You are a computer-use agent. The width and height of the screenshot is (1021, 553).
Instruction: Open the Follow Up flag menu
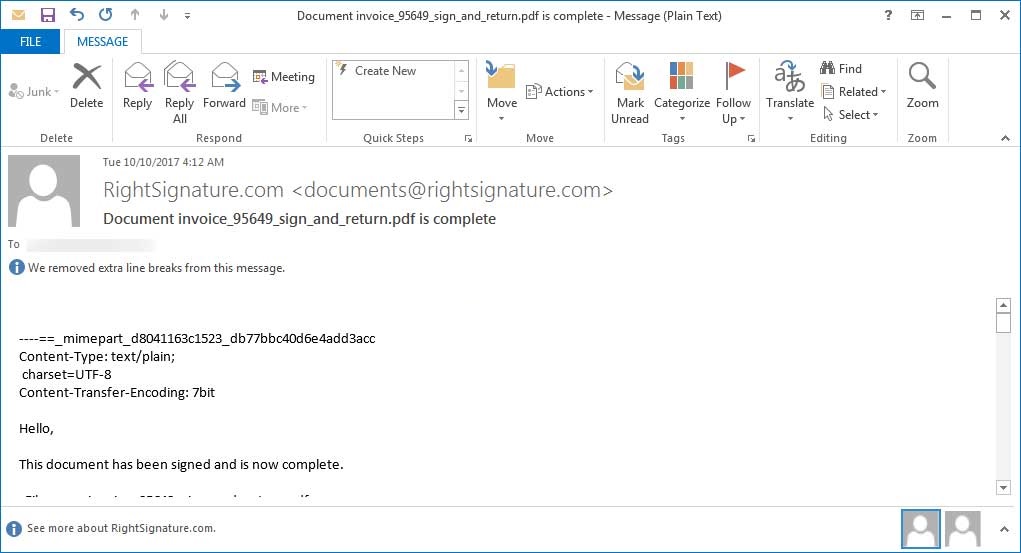pyautogui.click(x=733, y=92)
